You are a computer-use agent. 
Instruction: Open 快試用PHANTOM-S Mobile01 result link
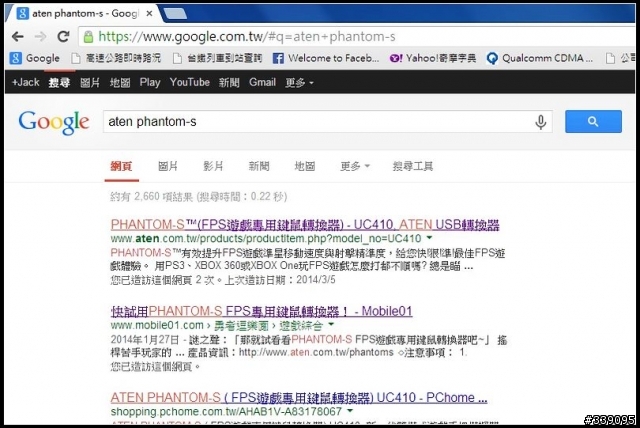tap(261, 312)
